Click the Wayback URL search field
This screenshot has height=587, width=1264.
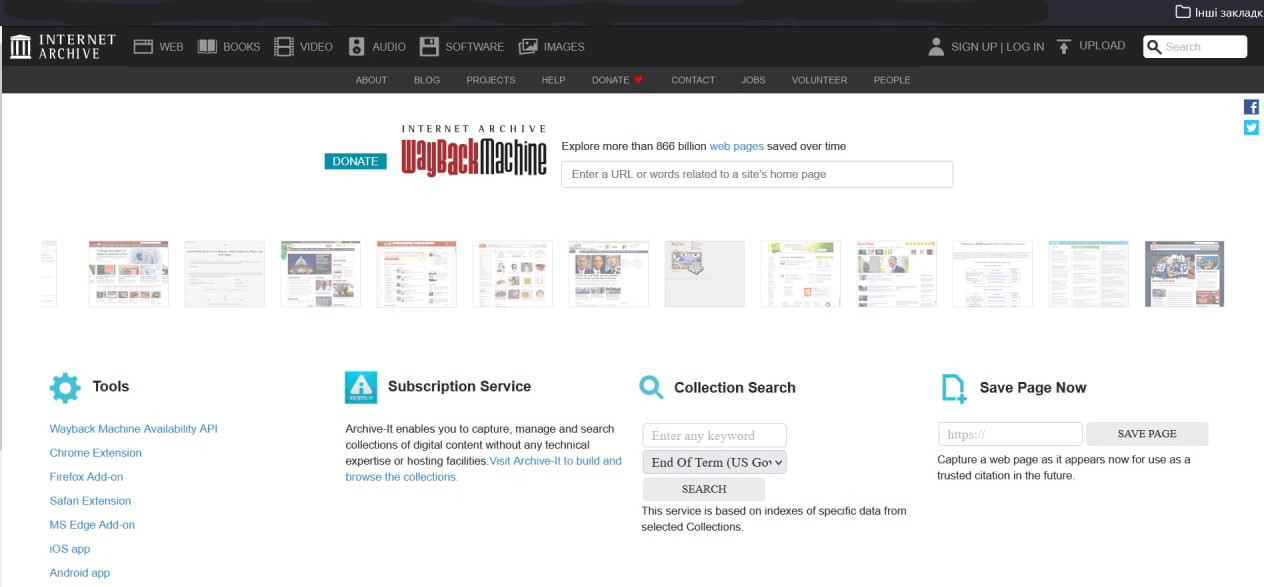(757, 174)
